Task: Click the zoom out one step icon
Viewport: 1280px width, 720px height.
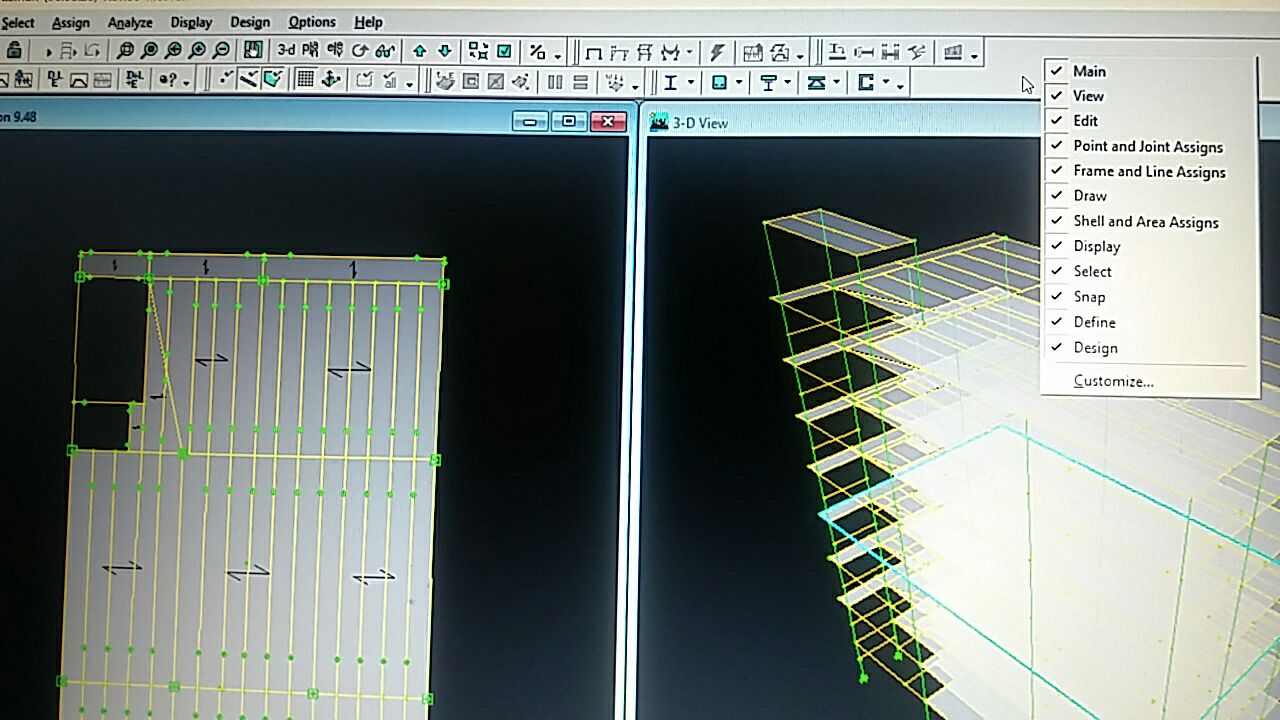Action: click(221, 50)
